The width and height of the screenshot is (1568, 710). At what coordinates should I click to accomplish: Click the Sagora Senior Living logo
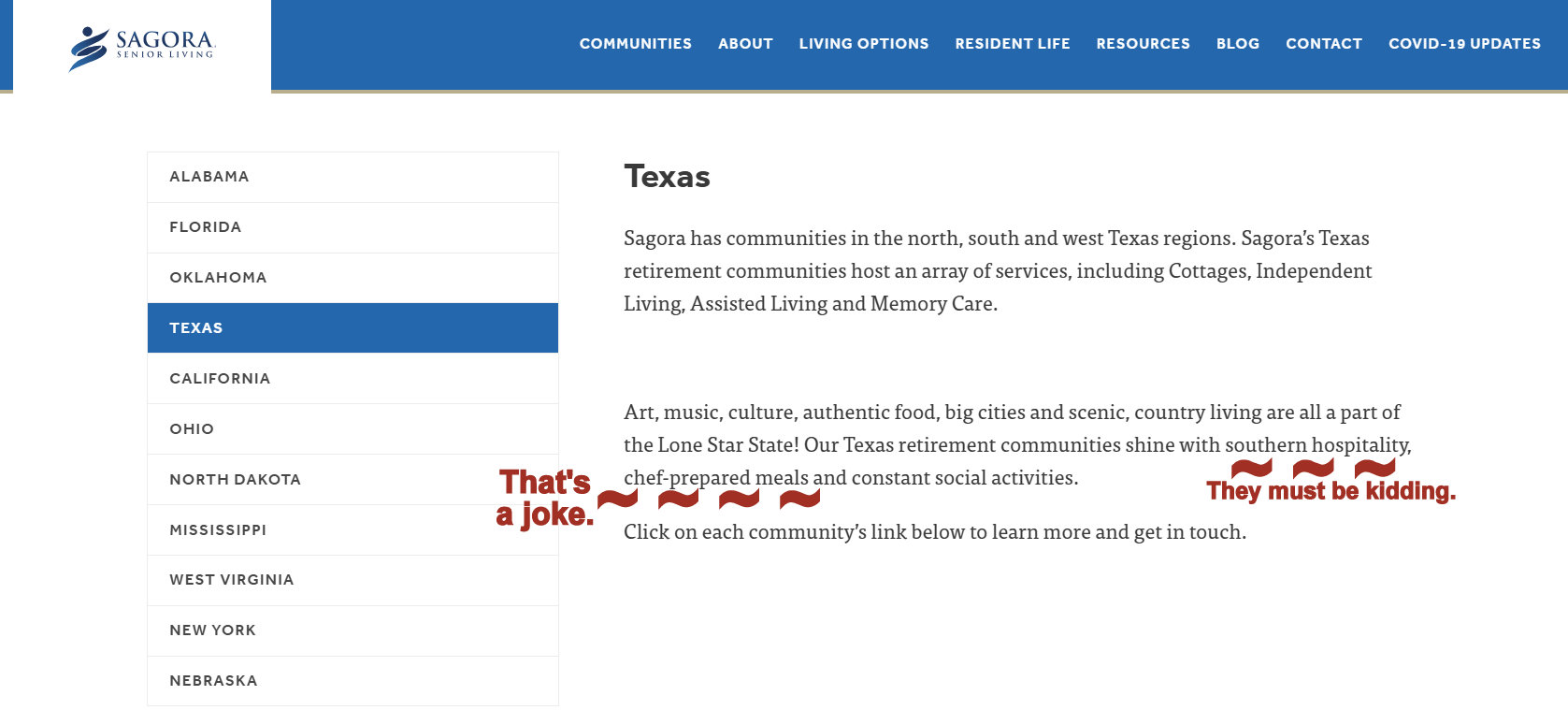[x=142, y=47]
